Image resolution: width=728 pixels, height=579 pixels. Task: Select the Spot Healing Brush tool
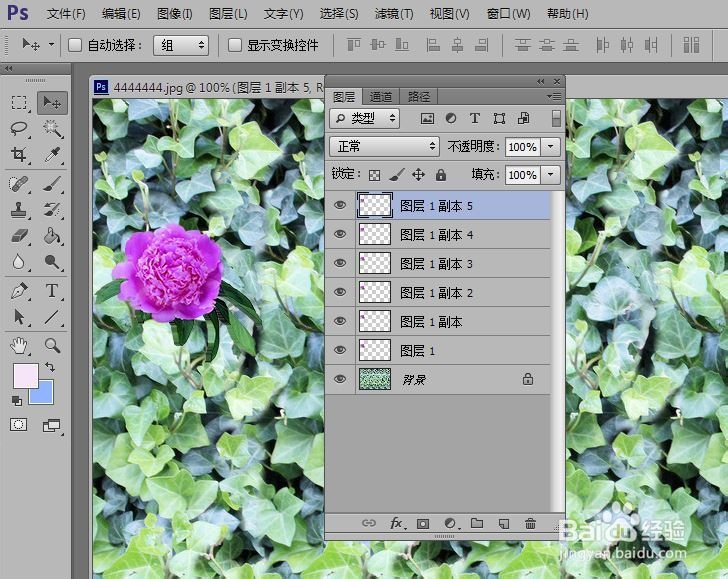click(x=19, y=184)
